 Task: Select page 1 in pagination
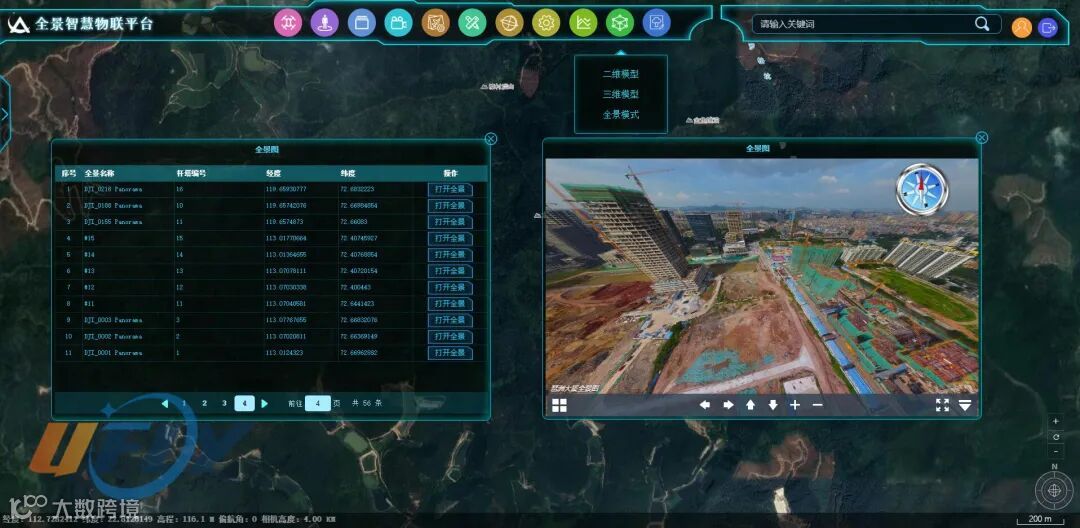click(184, 403)
